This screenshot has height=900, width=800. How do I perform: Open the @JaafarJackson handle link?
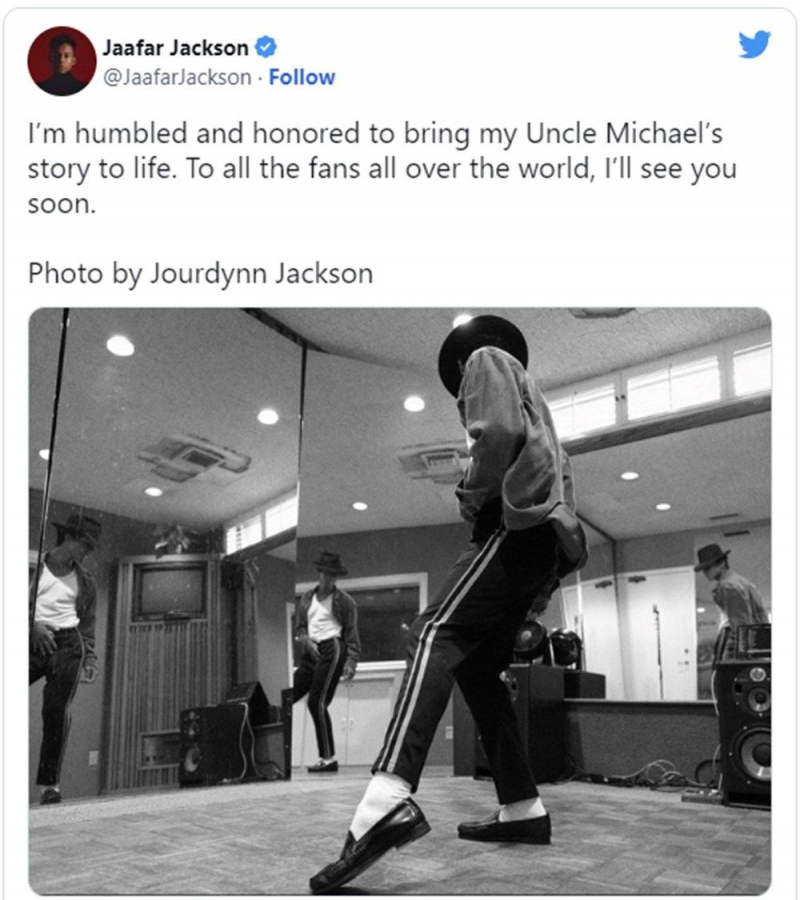tap(177, 77)
